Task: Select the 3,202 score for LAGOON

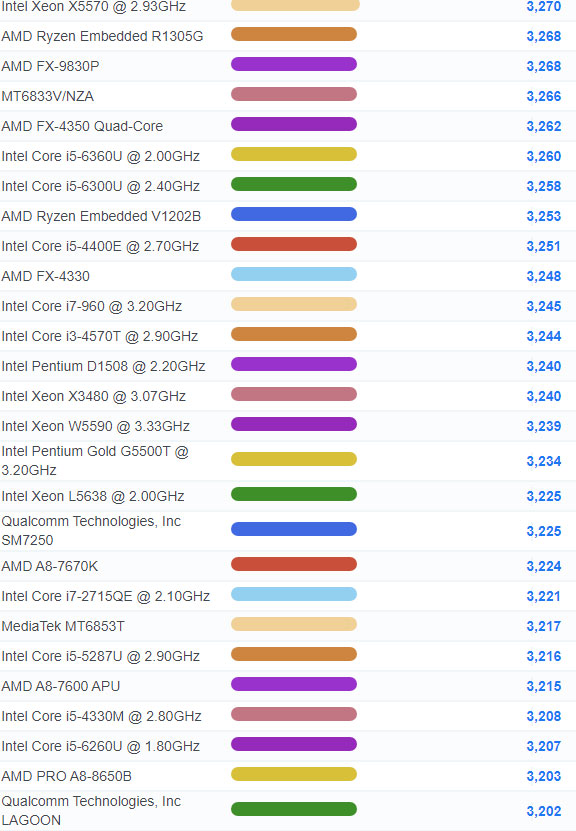Action: click(x=544, y=811)
